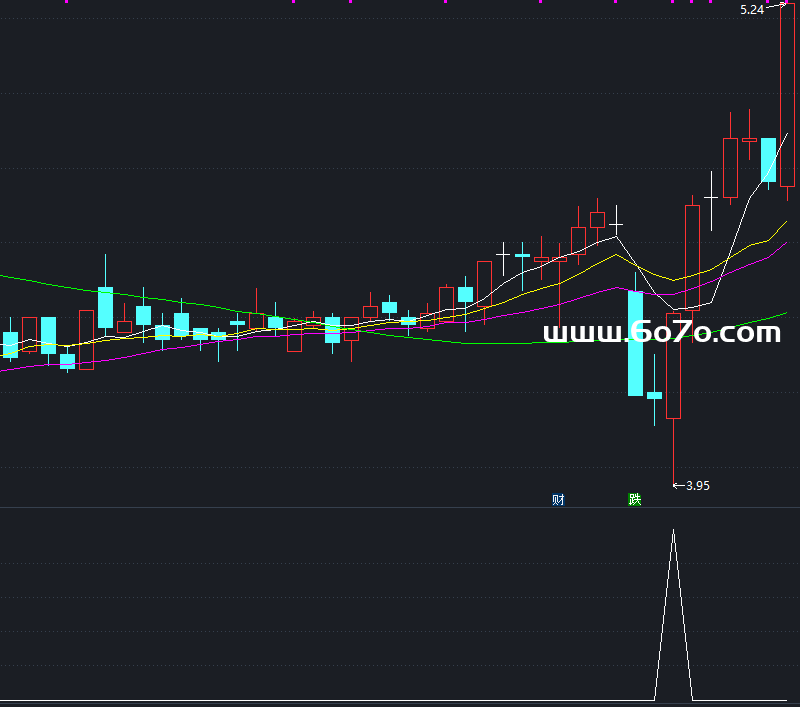Select the 3.95 low price label
The image size is (800, 707).
pyautogui.click(x=697, y=486)
